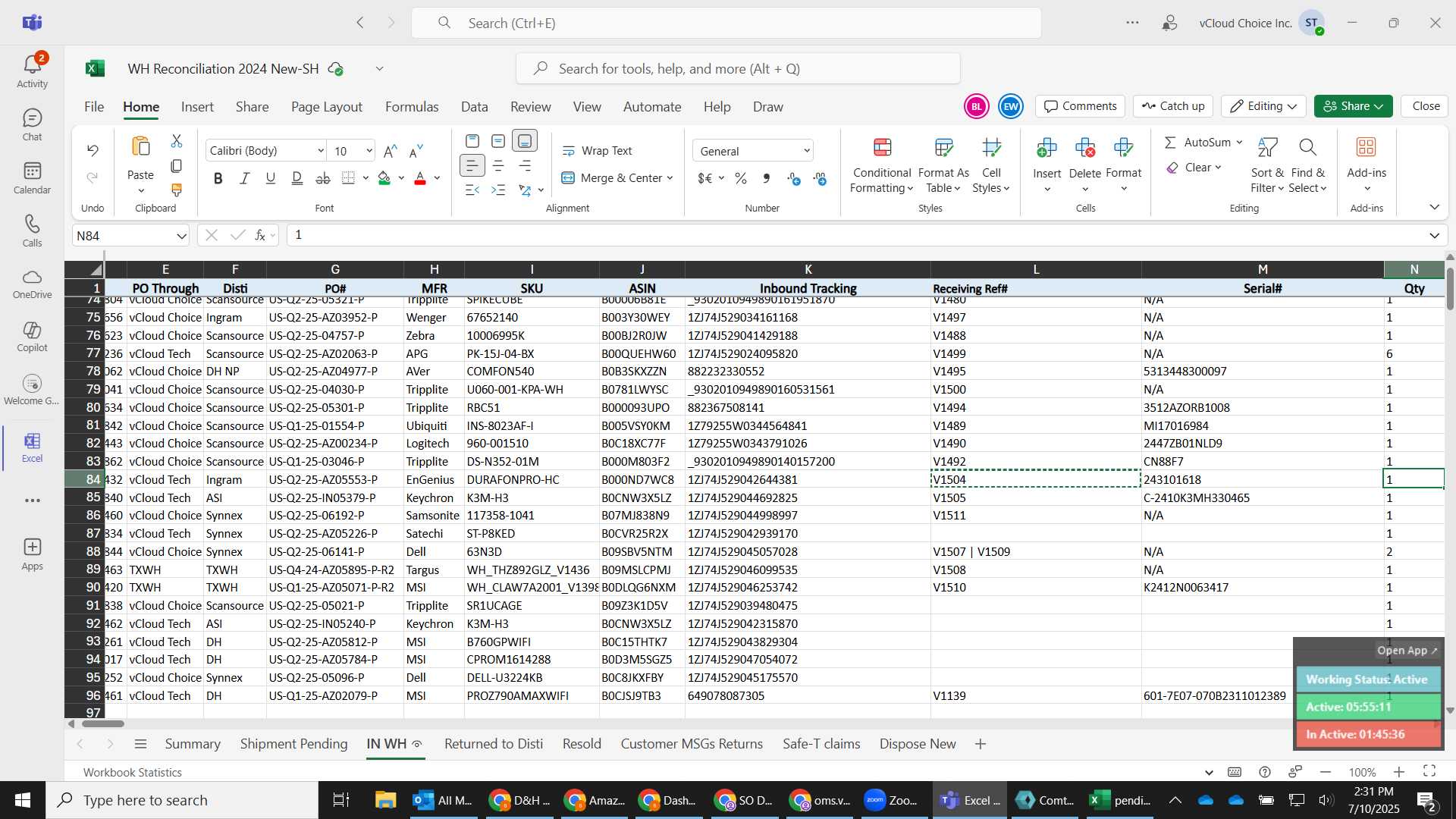Screen dimensions: 1456x819
Task: Open the General number format dropdown
Action: pos(752,151)
